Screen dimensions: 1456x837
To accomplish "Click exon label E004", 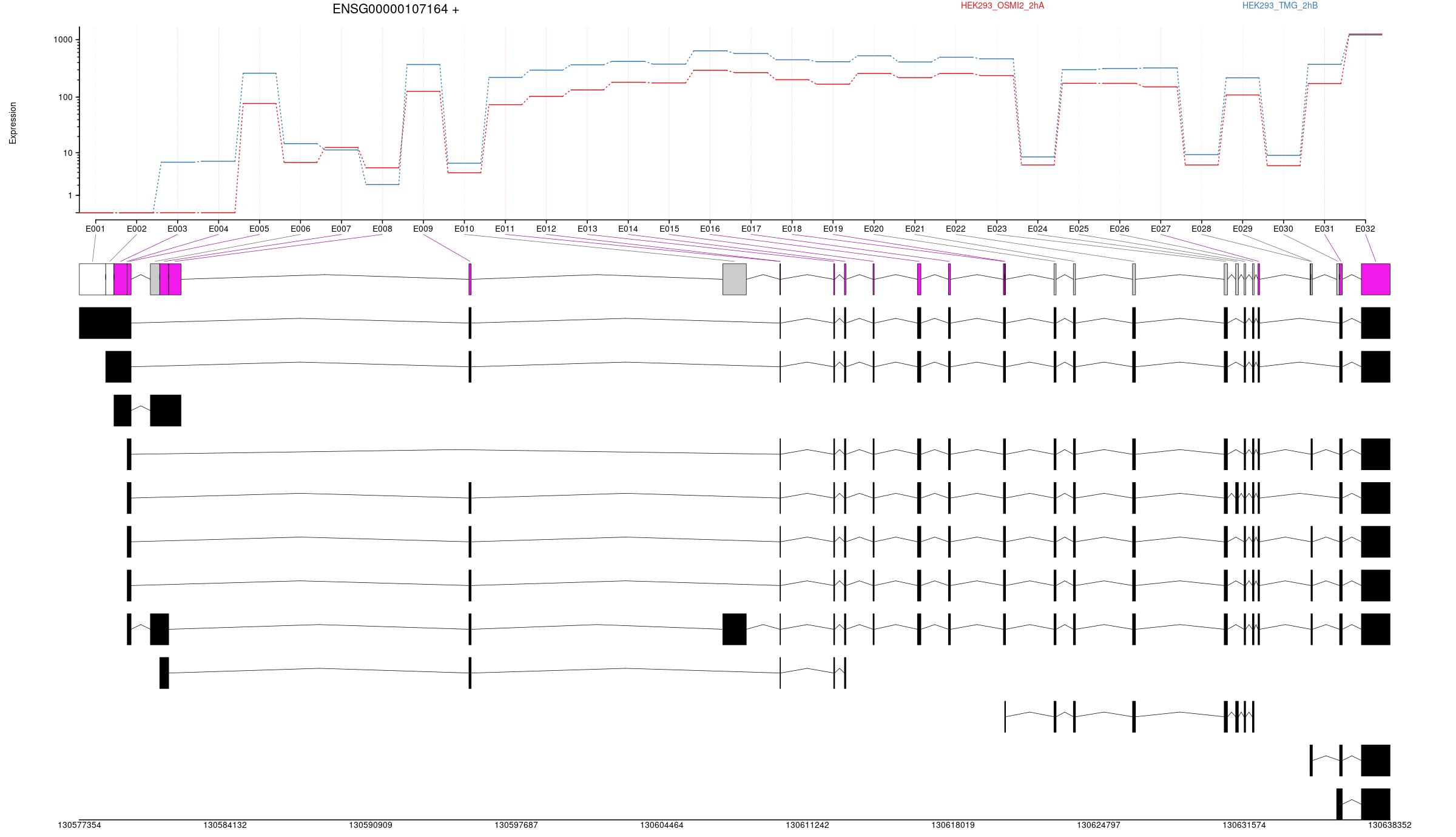I will pos(218,229).
